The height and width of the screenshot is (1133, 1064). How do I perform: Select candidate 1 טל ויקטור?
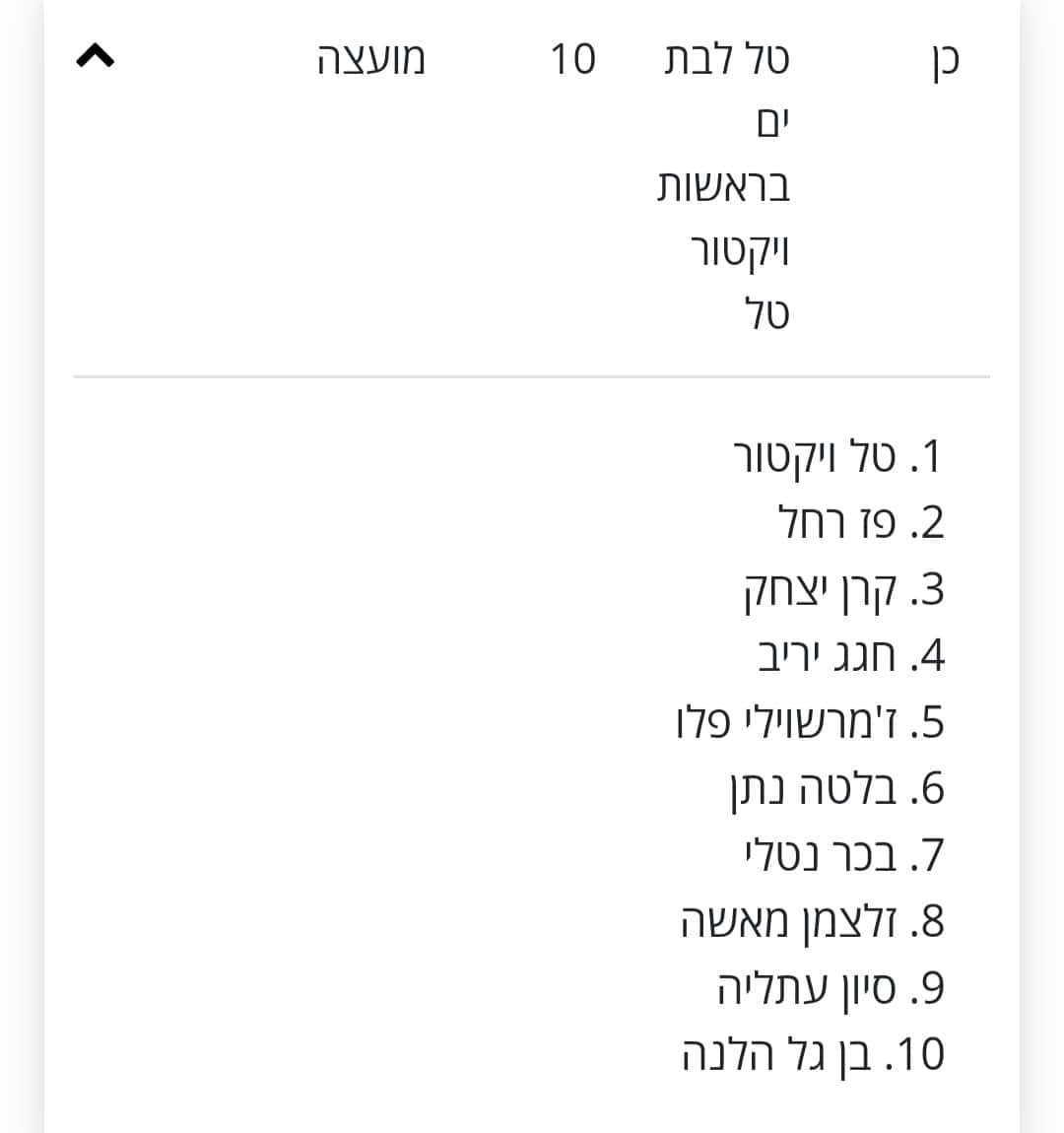838,457
